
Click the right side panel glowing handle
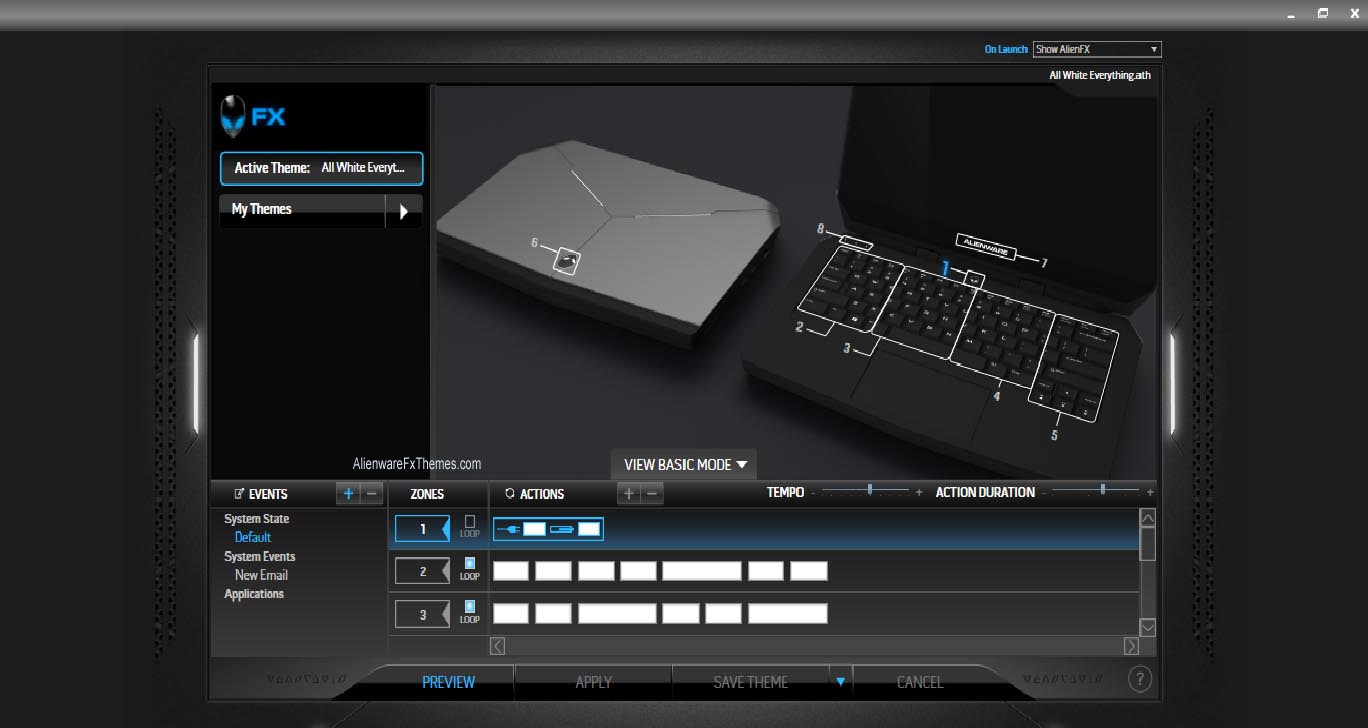click(1172, 384)
